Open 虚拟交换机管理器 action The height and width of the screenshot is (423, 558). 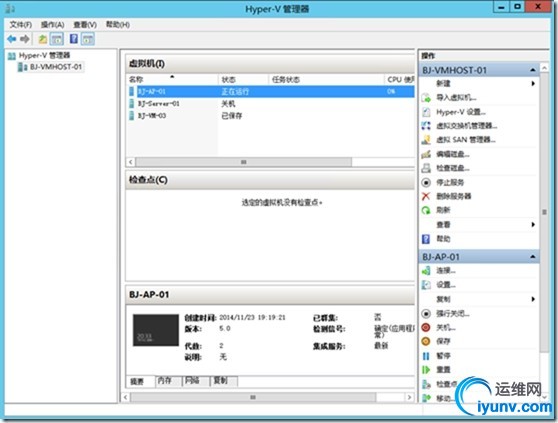pos(466,126)
